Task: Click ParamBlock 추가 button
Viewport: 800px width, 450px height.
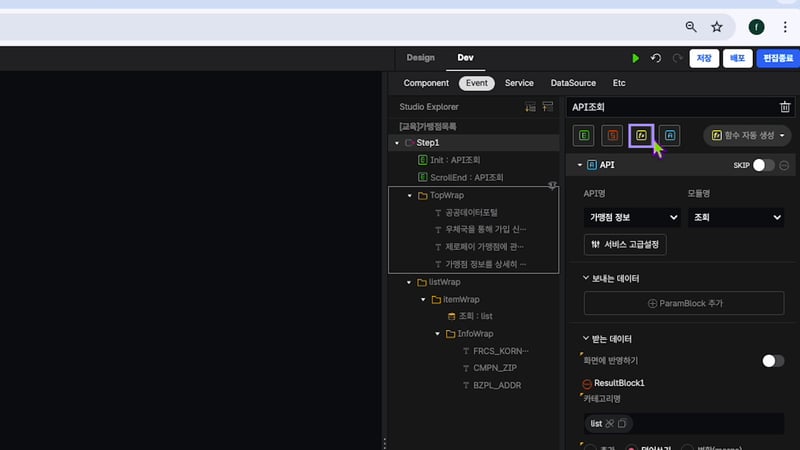Action: point(684,303)
